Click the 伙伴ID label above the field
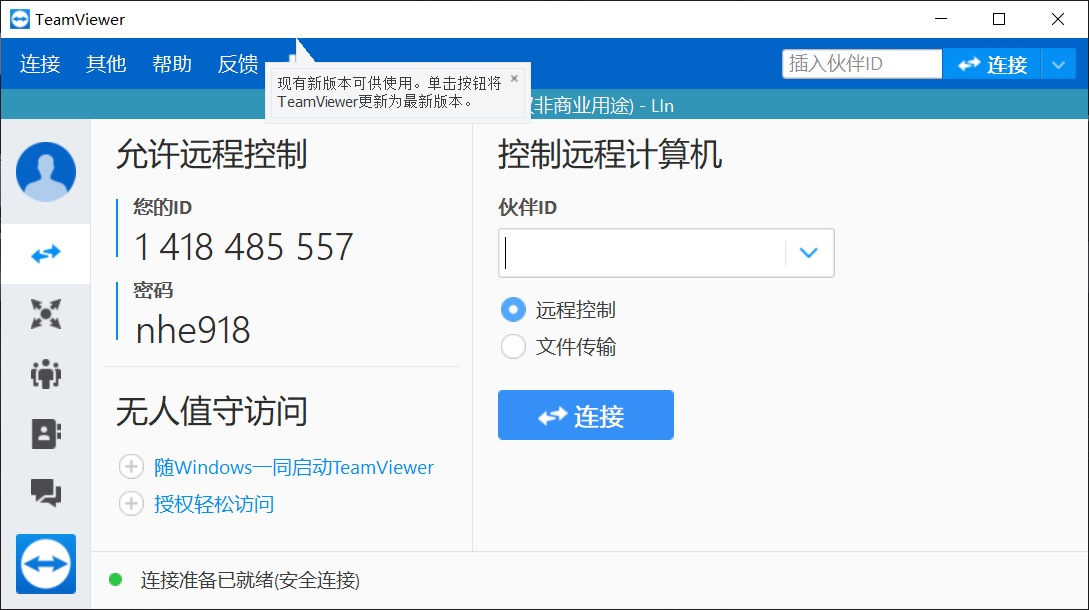 527,207
